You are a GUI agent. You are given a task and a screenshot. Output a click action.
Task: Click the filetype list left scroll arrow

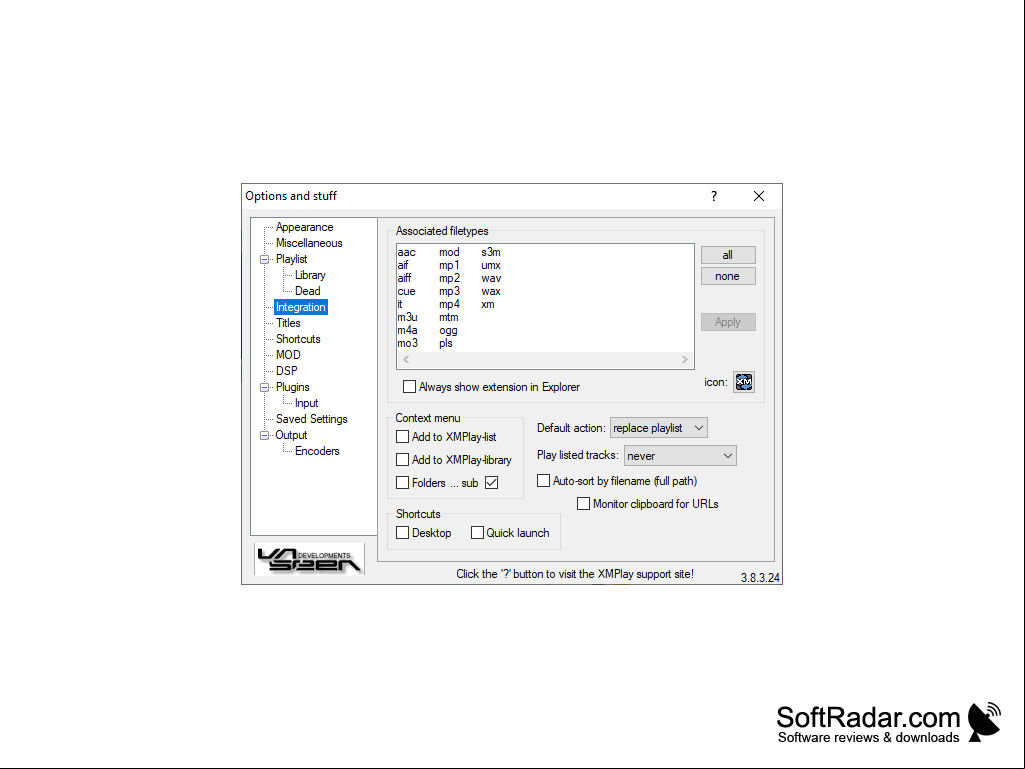[407, 360]
